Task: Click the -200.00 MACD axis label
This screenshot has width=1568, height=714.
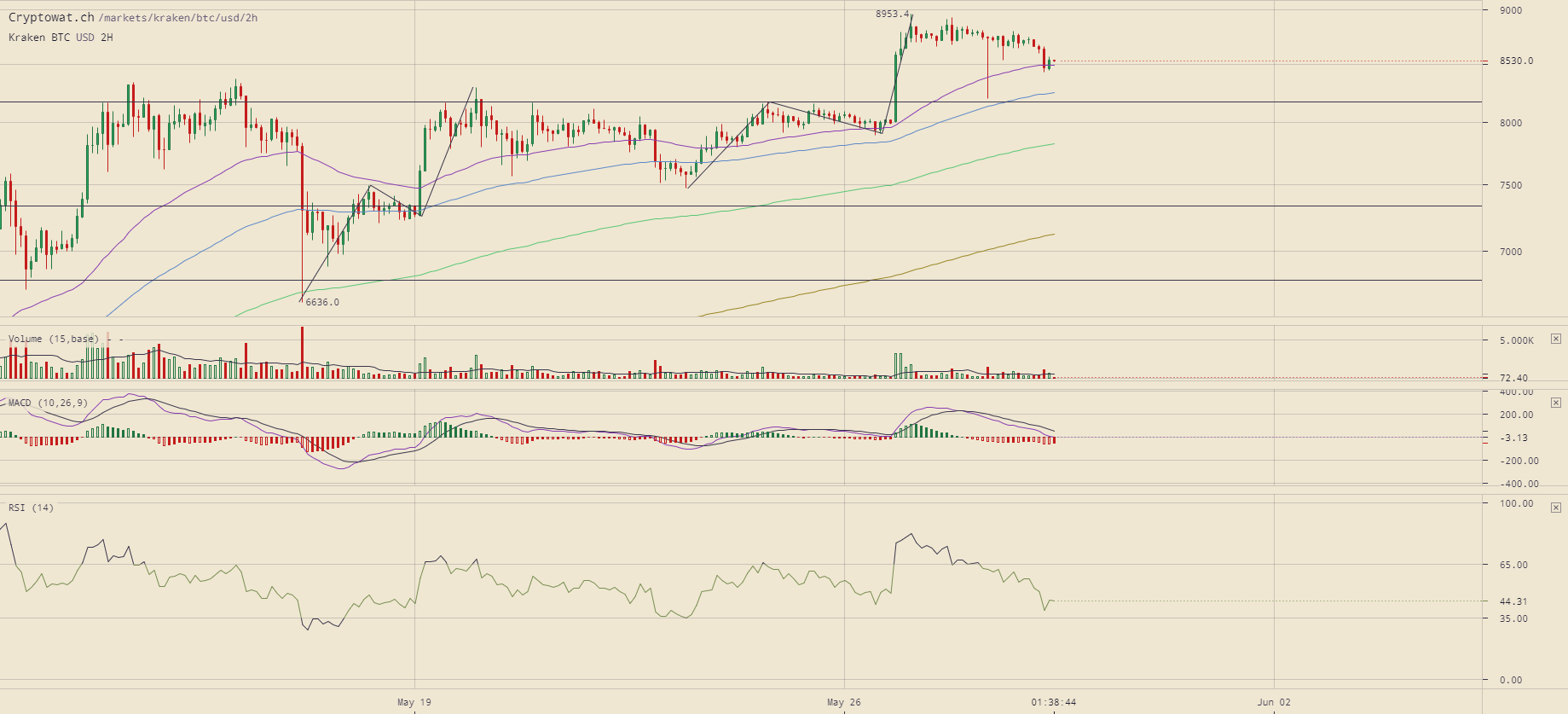Action: [x=1519, y=461]
